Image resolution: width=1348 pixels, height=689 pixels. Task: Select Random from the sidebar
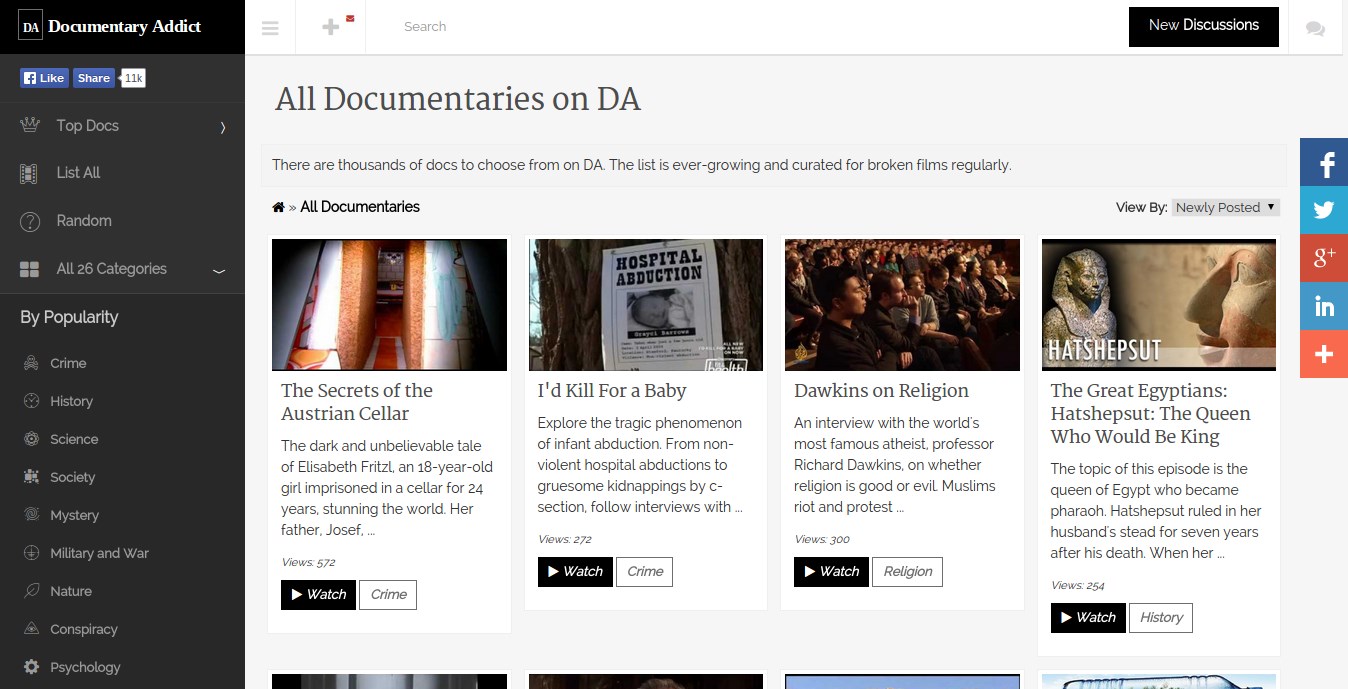(x=84, y=221)
